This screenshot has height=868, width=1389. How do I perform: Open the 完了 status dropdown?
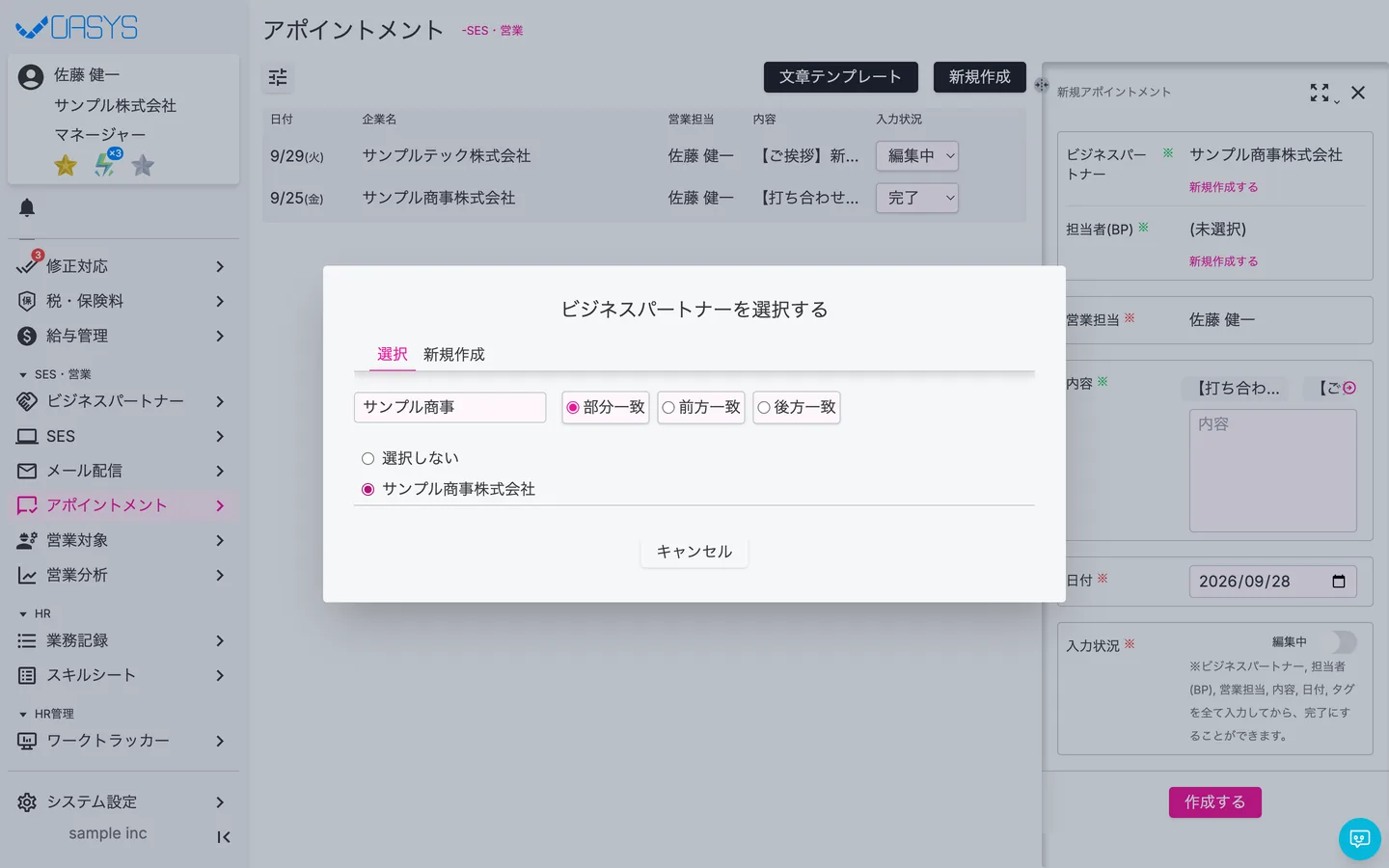[916, 198]
